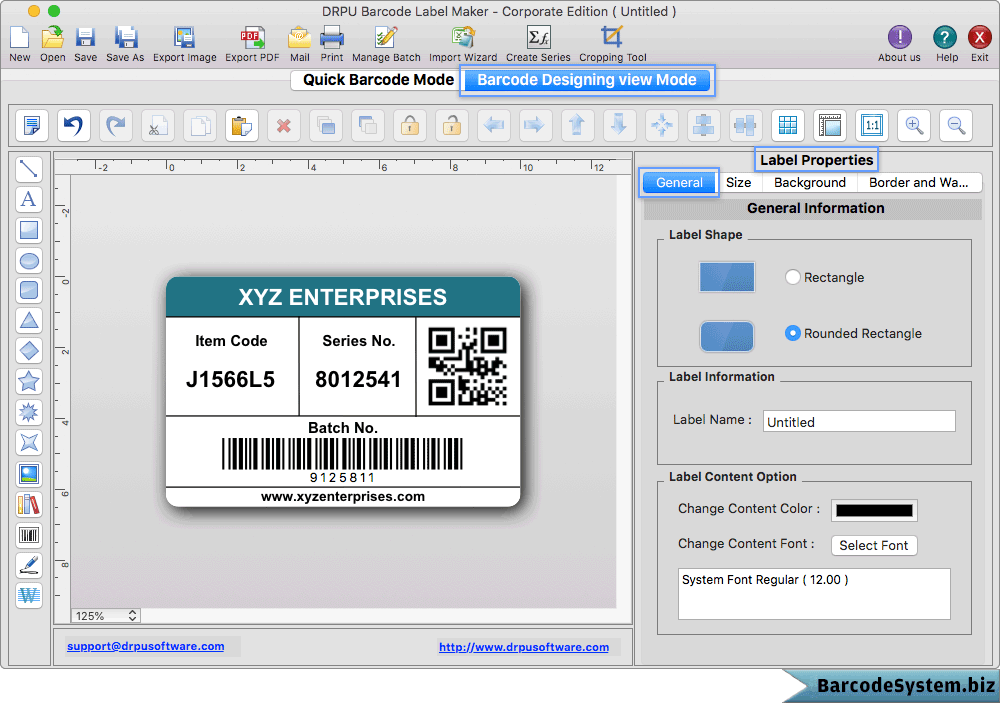Select the Insert Image tool
Screen dimensions: 1000x703
click(x=29, y=474)
